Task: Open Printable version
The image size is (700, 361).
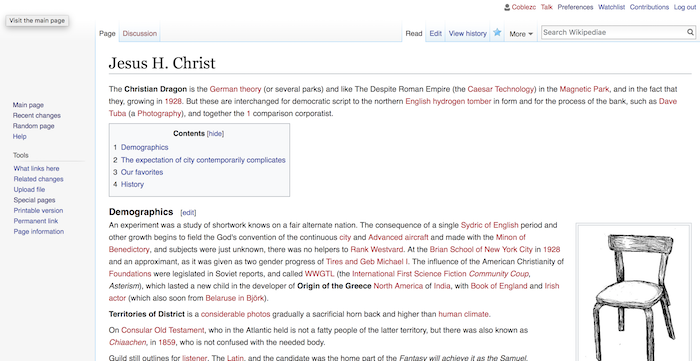Action: (38, 211)
